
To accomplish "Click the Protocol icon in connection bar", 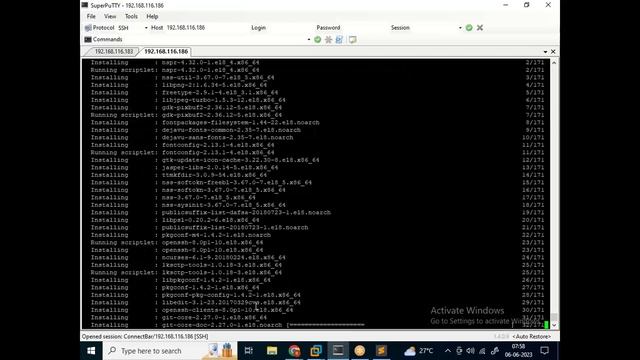I will pos(88,28).
